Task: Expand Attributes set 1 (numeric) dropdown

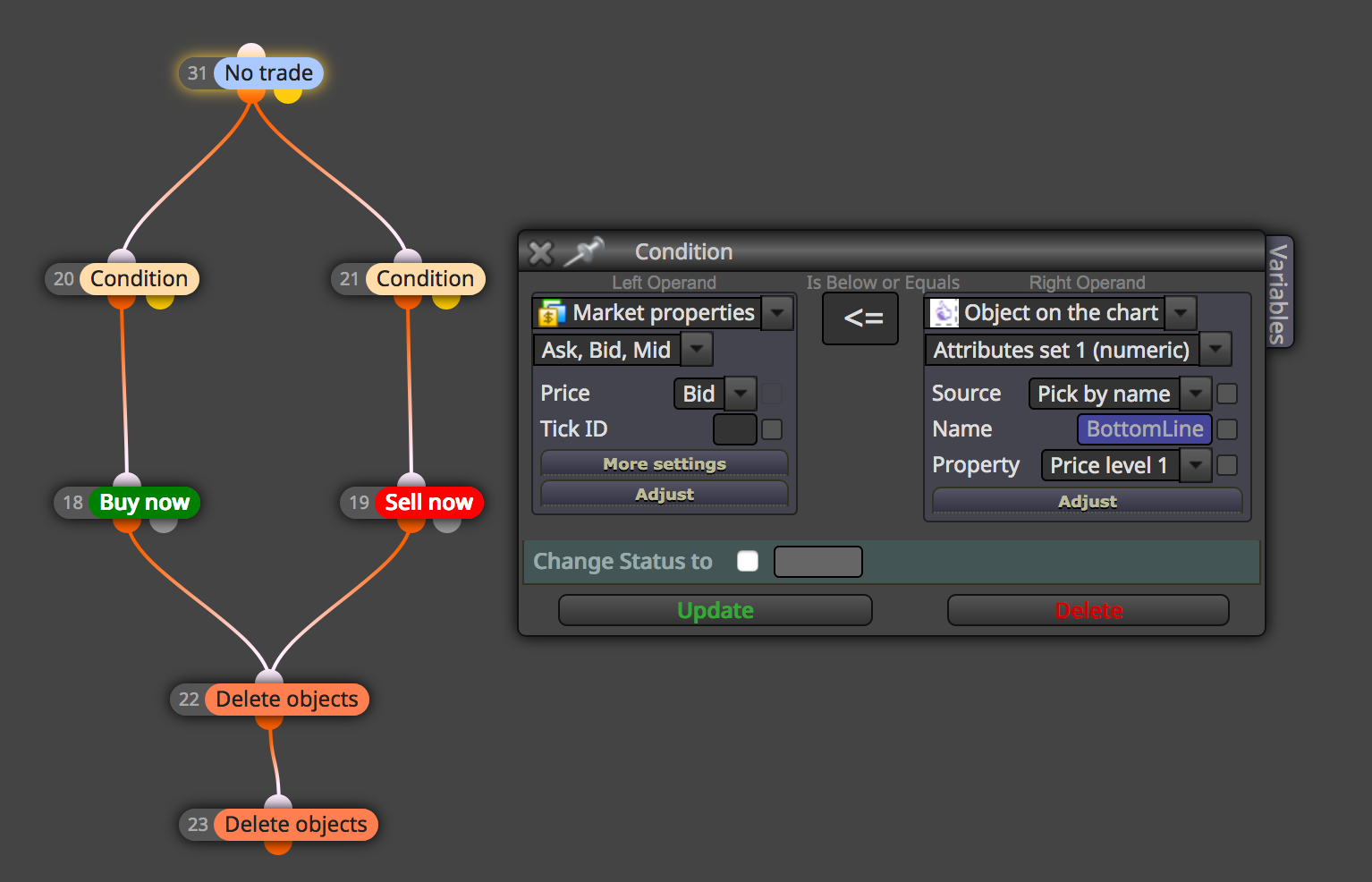Action: (1215, 350)
